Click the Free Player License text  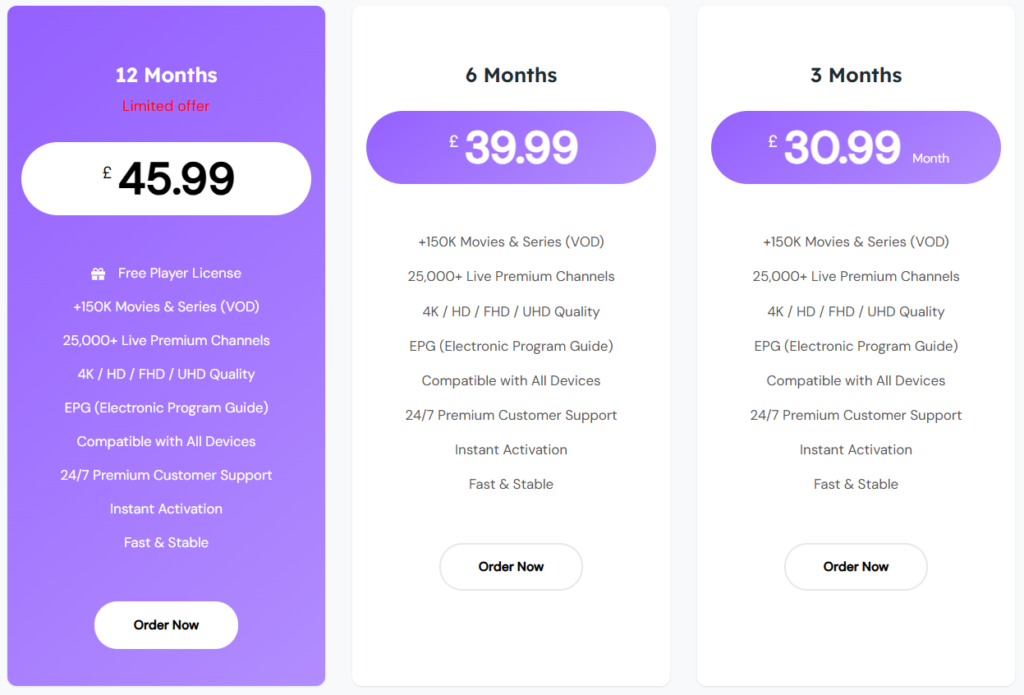[179, 273]
